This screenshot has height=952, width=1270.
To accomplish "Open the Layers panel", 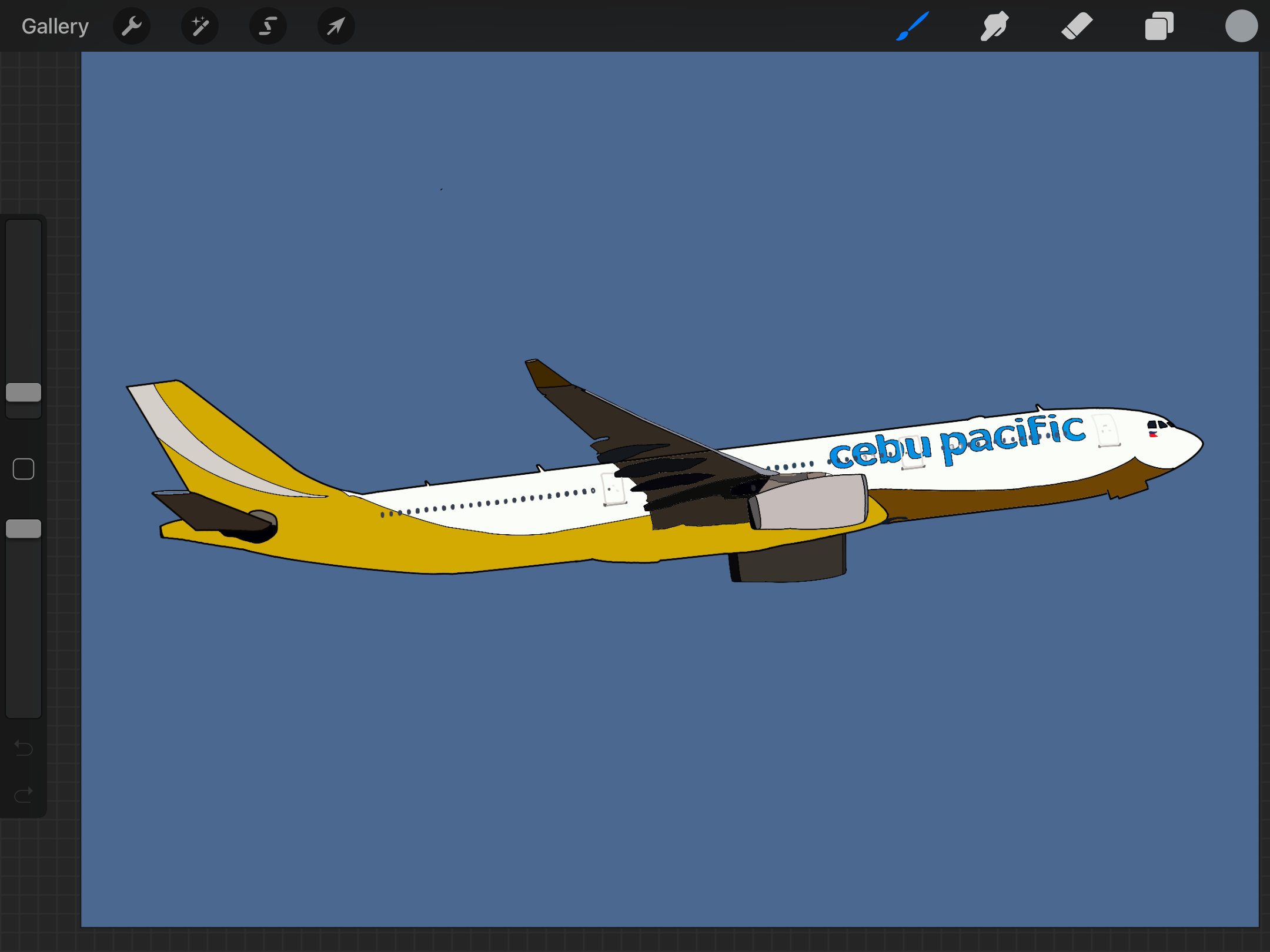I will point(1159,26).
